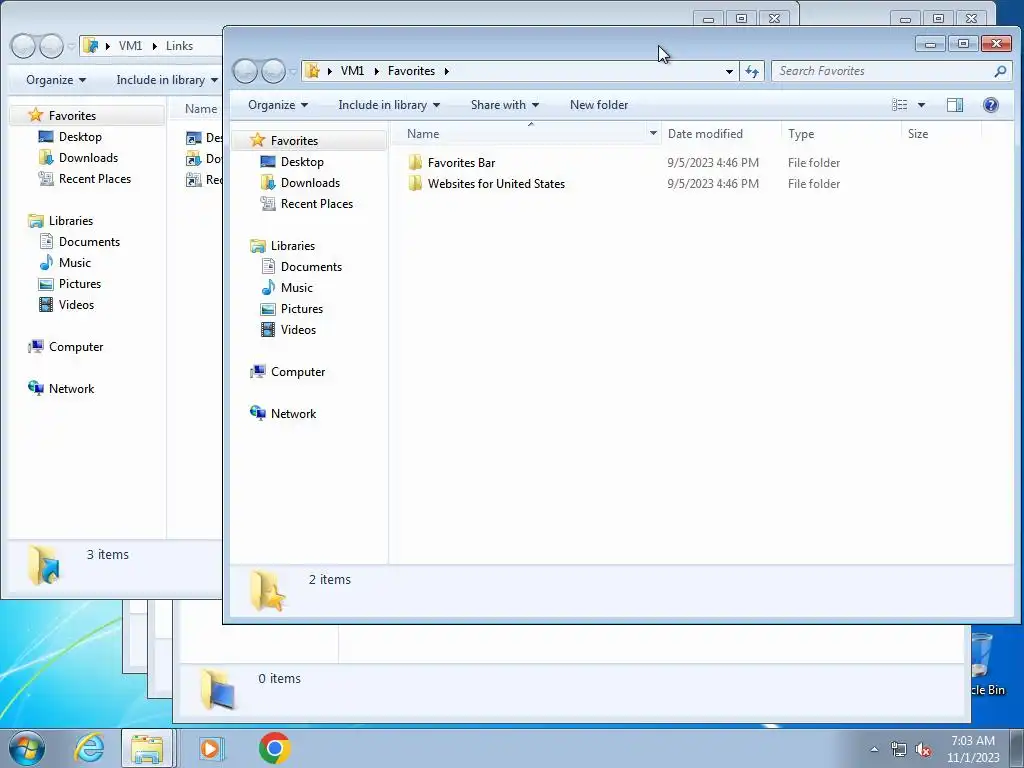Click the Desktop icon in Favorites window sidebar
1024x768 pixels.
[268, 162]
